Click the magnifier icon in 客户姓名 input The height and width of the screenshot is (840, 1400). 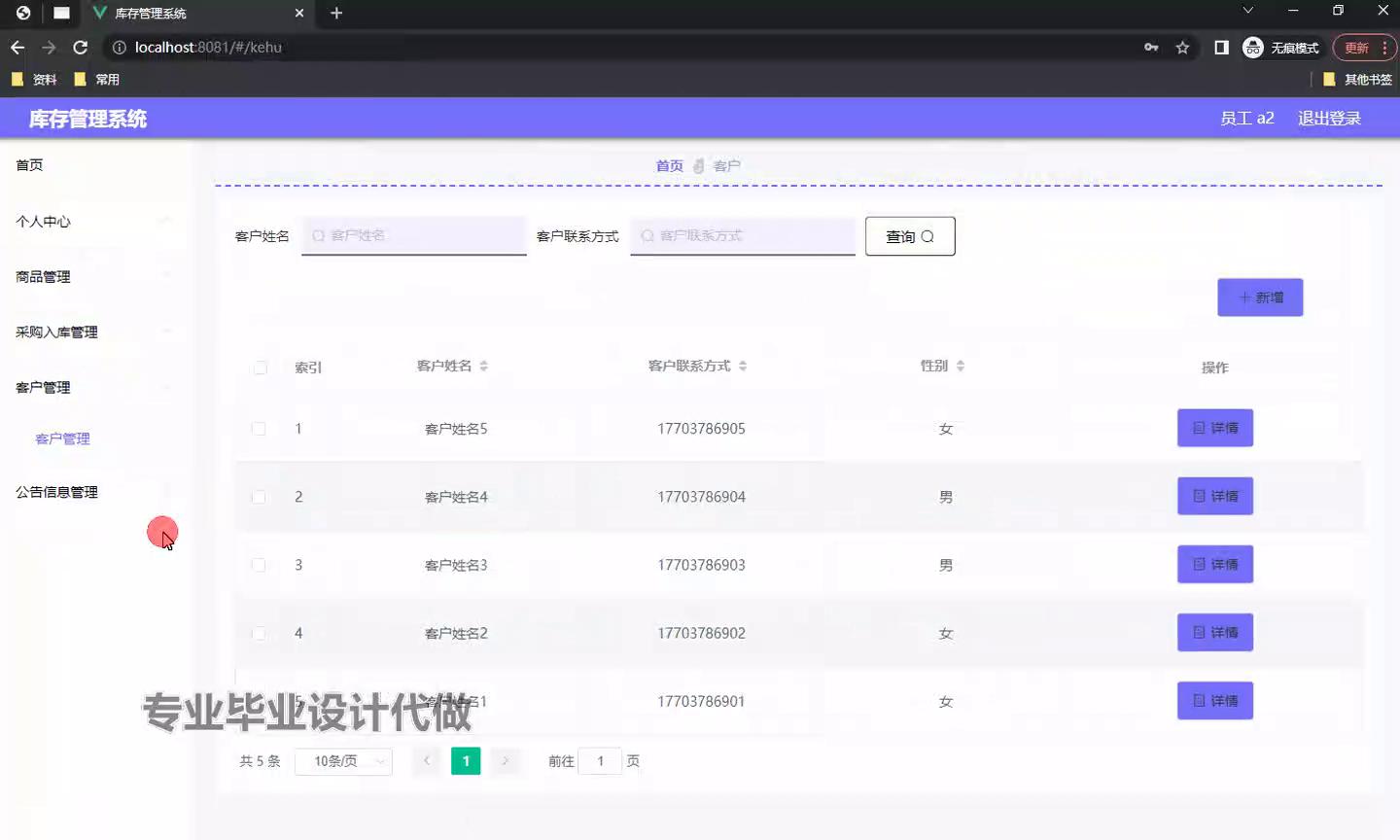[x=316, y=235]
